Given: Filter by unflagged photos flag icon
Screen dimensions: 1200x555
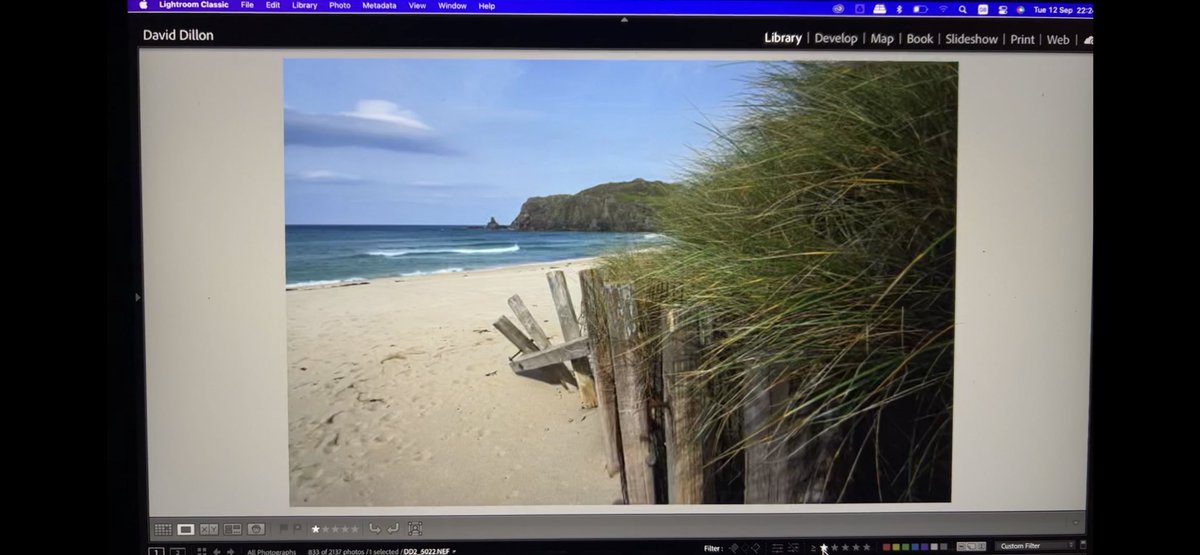Looking at the screenshot, I should click(745, 548).
